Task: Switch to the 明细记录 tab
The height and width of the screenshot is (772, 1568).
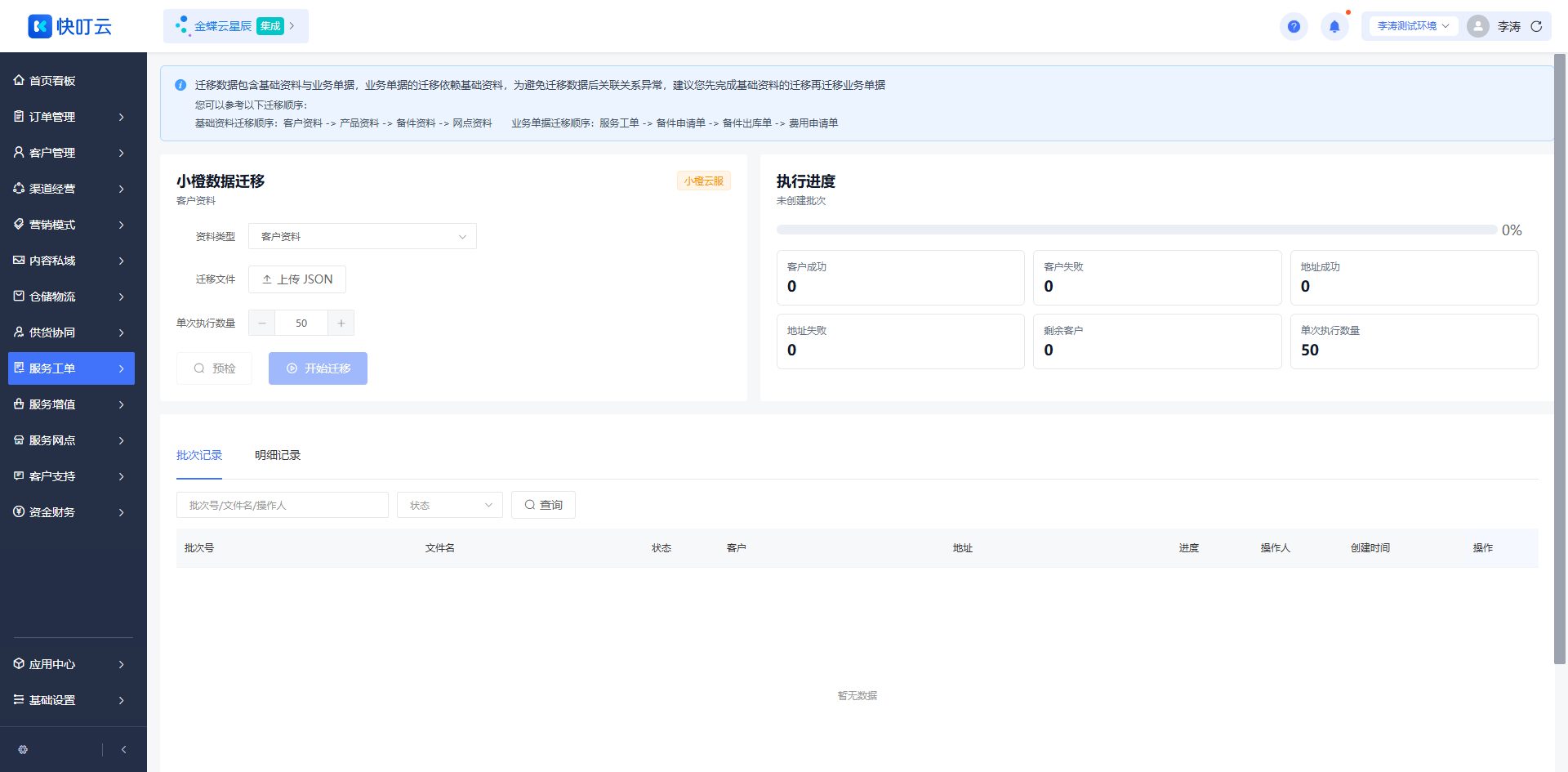Action: (x=278, y=455)
